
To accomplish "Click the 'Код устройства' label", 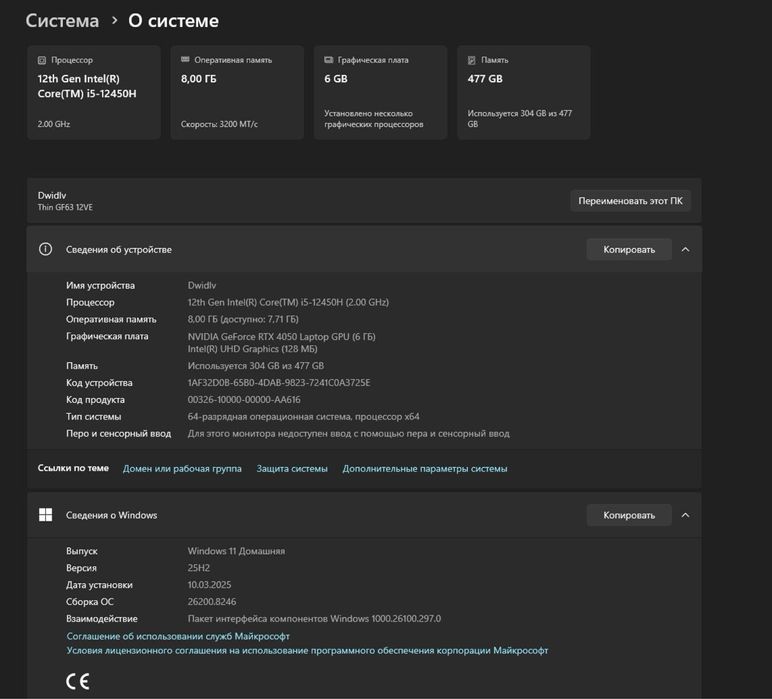I will coord(99,382).
